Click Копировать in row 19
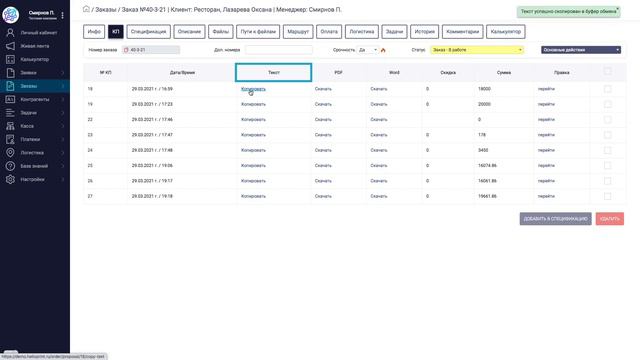Image resolution: width=640 pixels, height=360 pixels. point(253,104)
